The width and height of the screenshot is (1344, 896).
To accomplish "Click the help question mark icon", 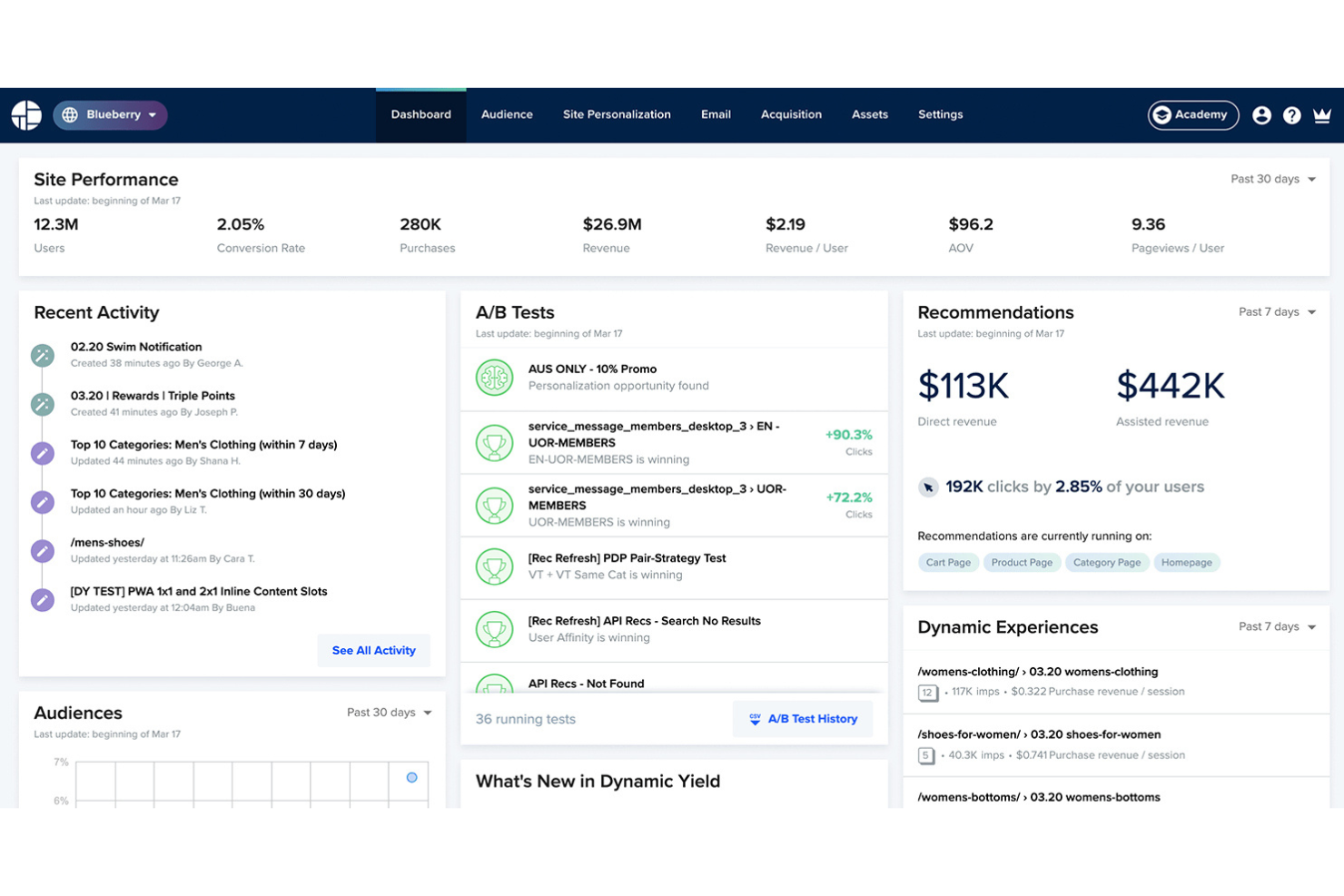I will [x=1291, y=115].
